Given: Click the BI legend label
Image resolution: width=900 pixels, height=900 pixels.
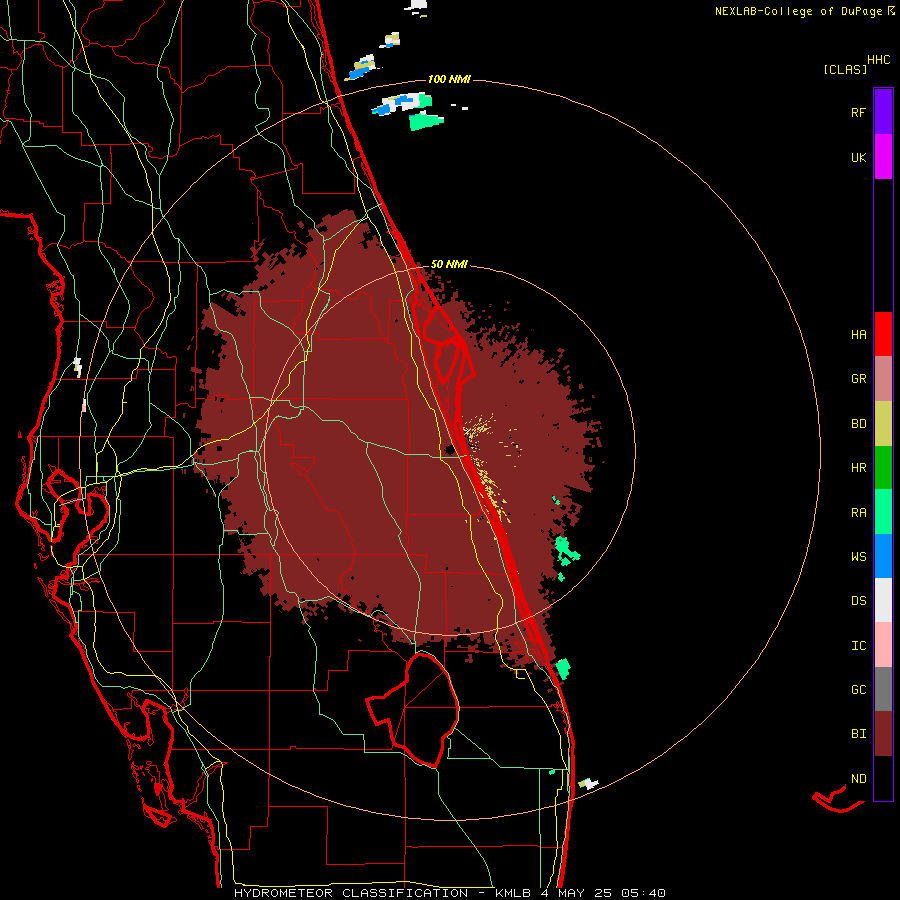Looking at the screenshot, I should pyautogui.click(x=858, y=734).
